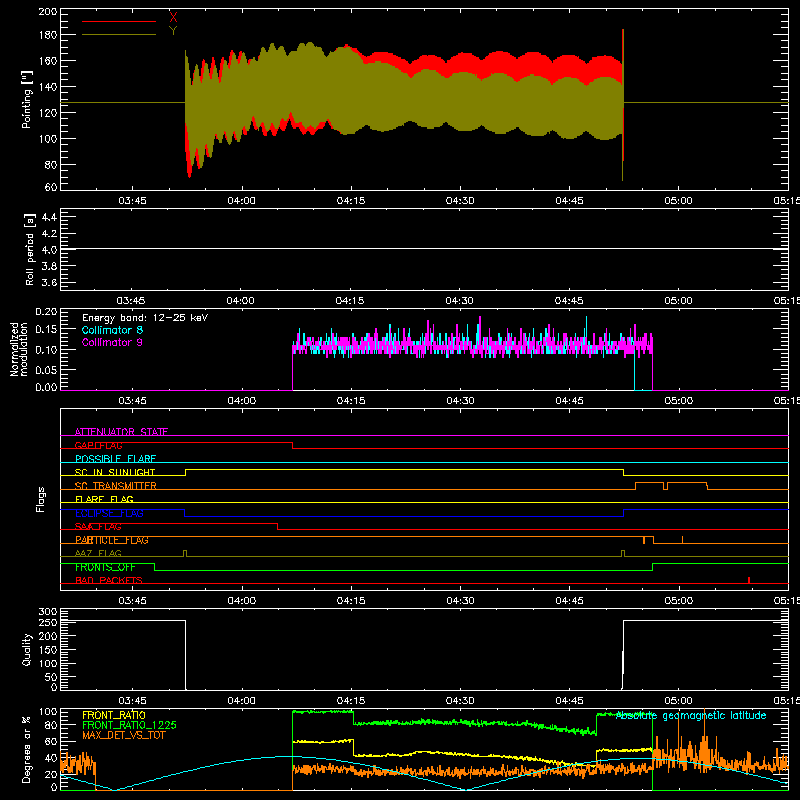Select the olive flag label above FRONTS_OFF
This screenshot has width=800, height=800.
tap(98, 553)
